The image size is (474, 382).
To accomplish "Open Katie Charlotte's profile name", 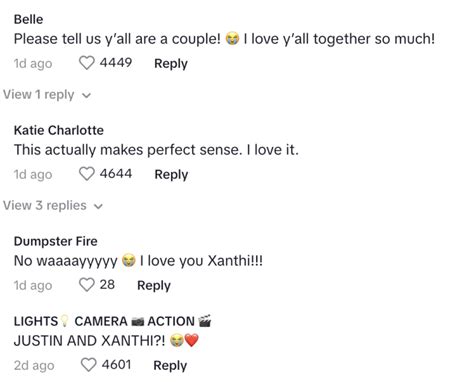I will 59,130.
